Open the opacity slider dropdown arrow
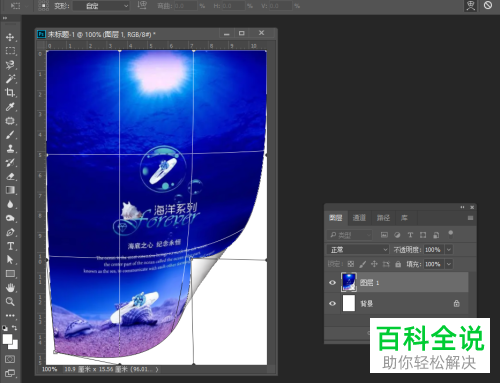Viewport: 500px width, 383px height. [449, 249]
